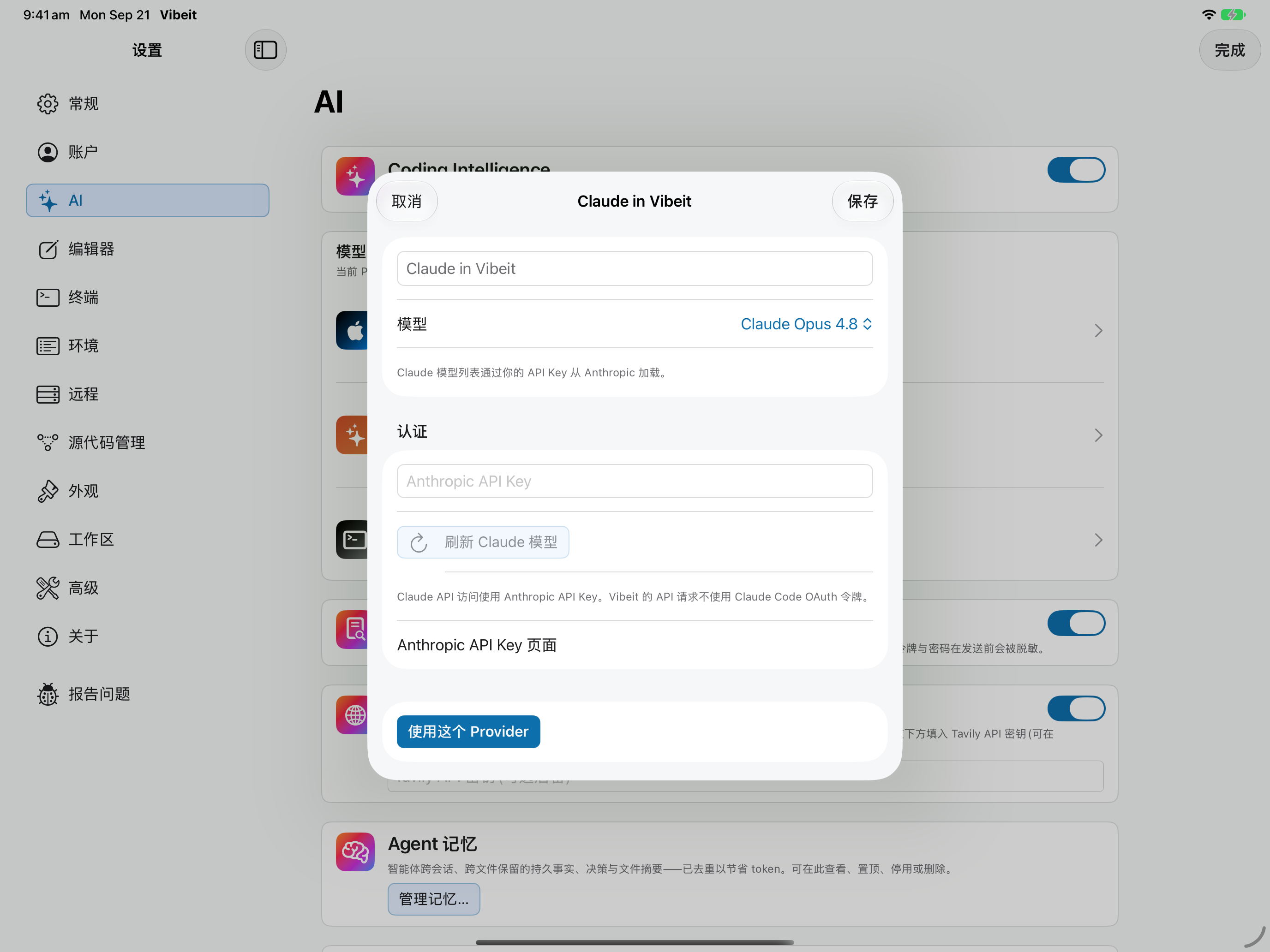This screenshot has height=952, width=1270.
Task: Click the 智能体跨会话 description text
Action: [x=671, y=869]
